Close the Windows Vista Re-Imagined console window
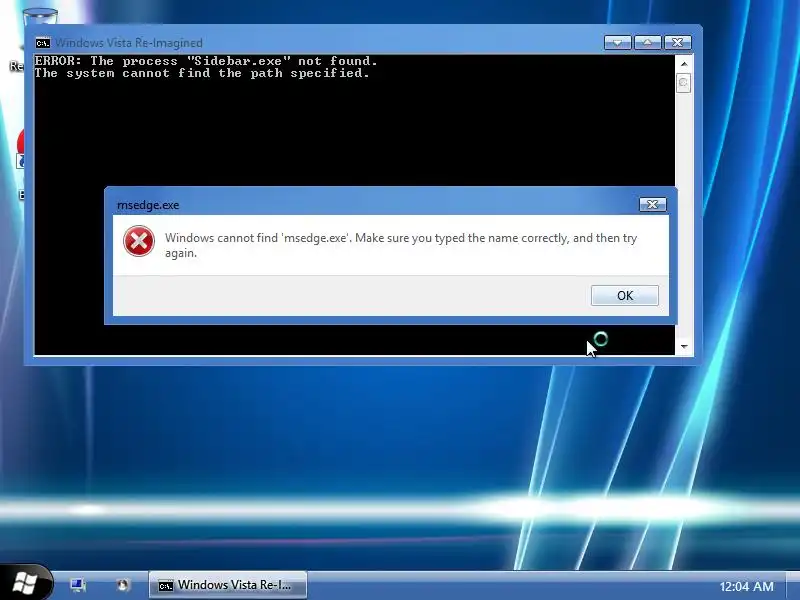 pyautogui.click(x=678, y=42)
